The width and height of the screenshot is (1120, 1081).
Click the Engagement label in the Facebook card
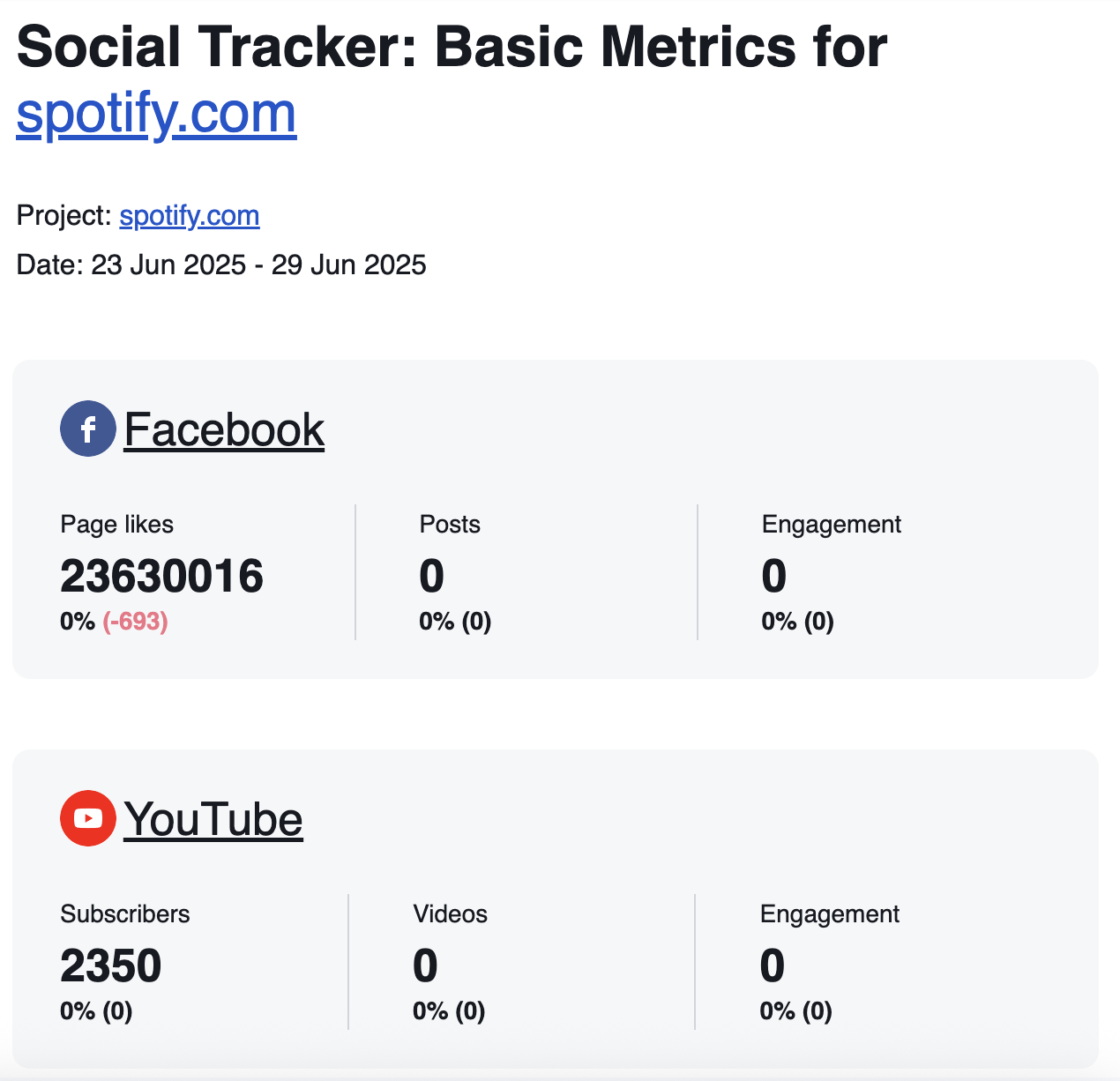coord(831,525)
